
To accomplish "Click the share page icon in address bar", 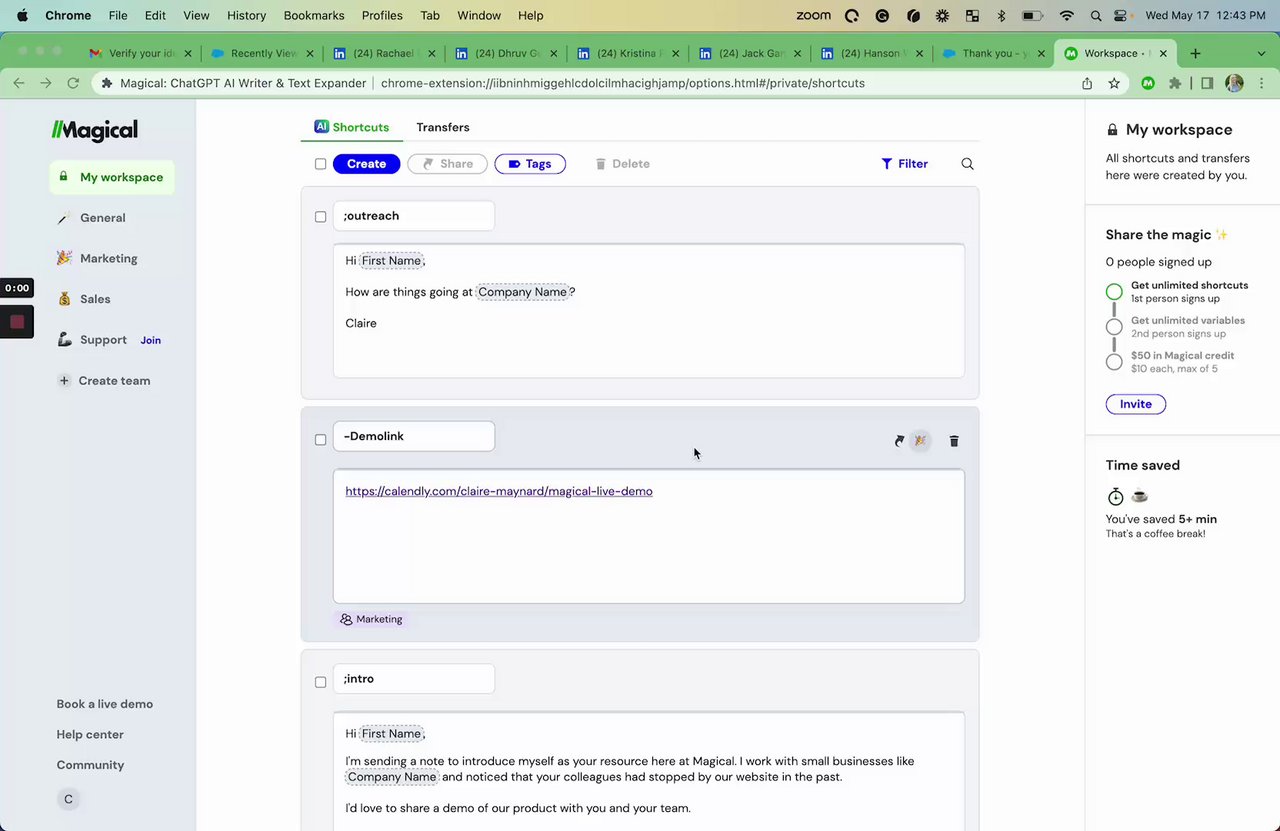I will tap(1087, 83).
